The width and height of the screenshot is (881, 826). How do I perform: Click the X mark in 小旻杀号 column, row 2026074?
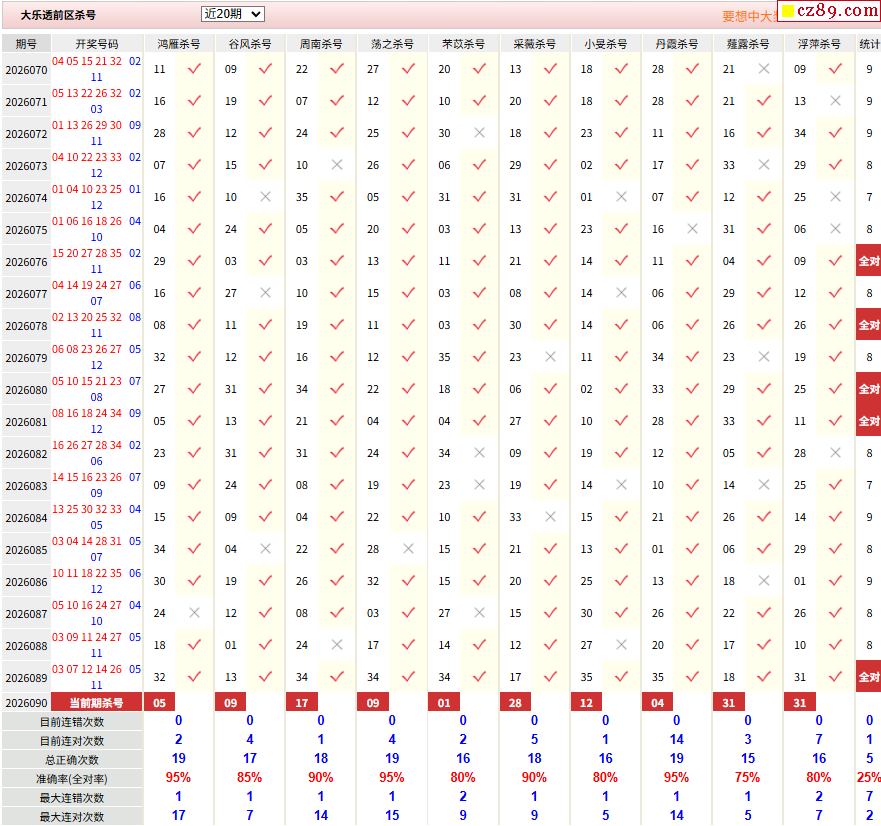pyautogui.click(x=621, y=197)
